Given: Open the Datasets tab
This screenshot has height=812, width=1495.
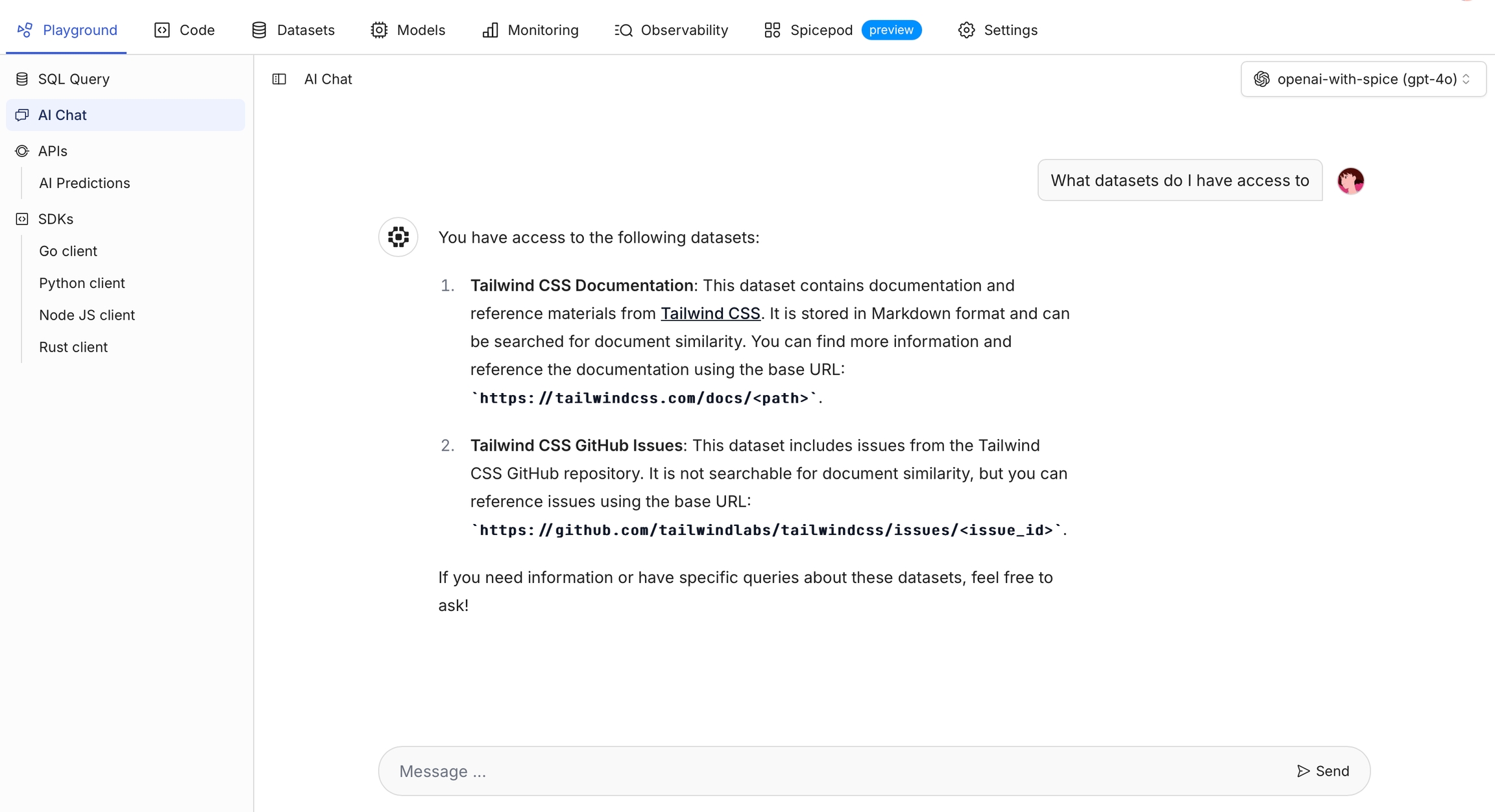Looking at the screenshot, I should [293, 30].
